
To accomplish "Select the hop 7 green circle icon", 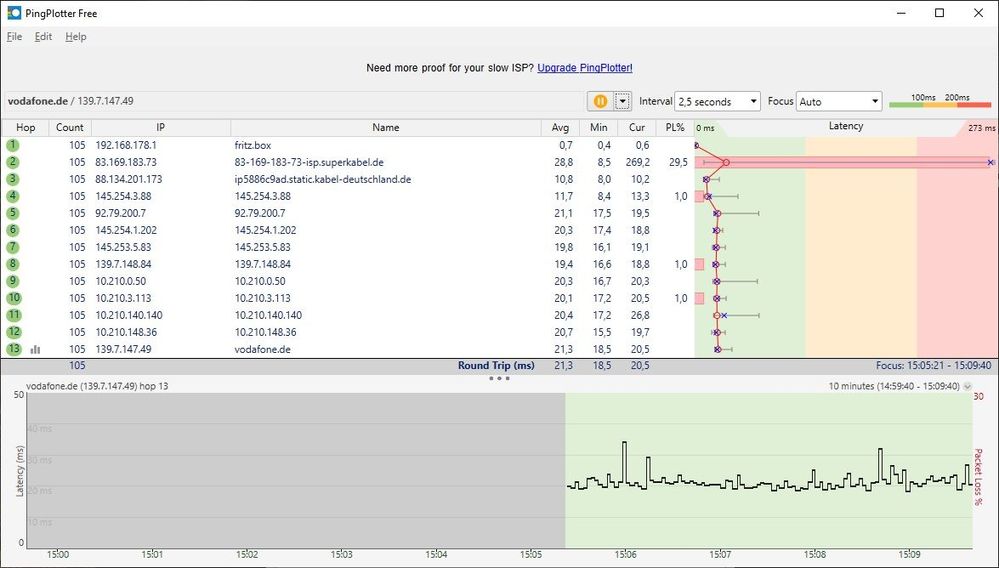I will 13,247.
